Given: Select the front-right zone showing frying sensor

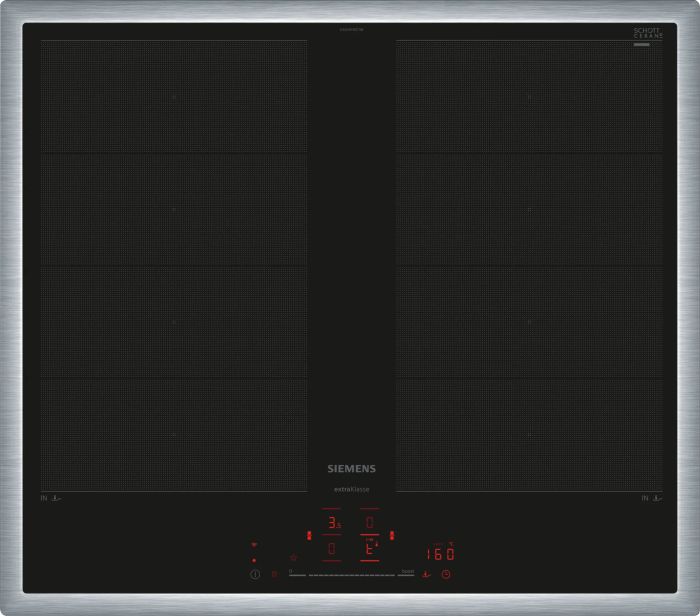Looking at the screenshot, I should point(370,549).
